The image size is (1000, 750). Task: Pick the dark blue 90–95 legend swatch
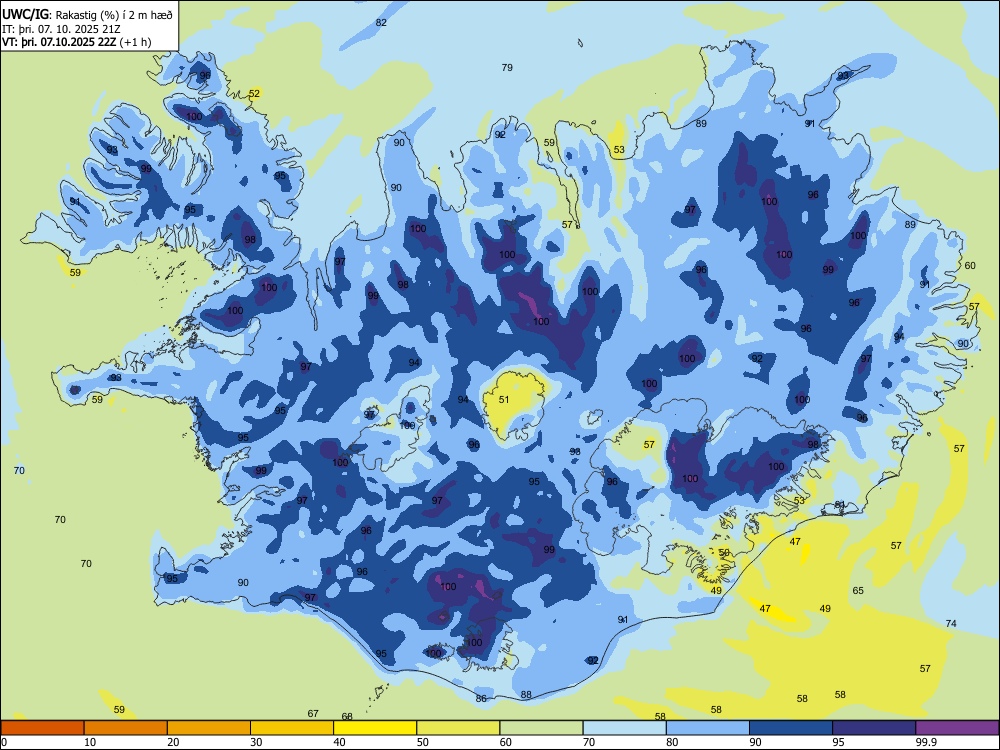click(791, 728)
